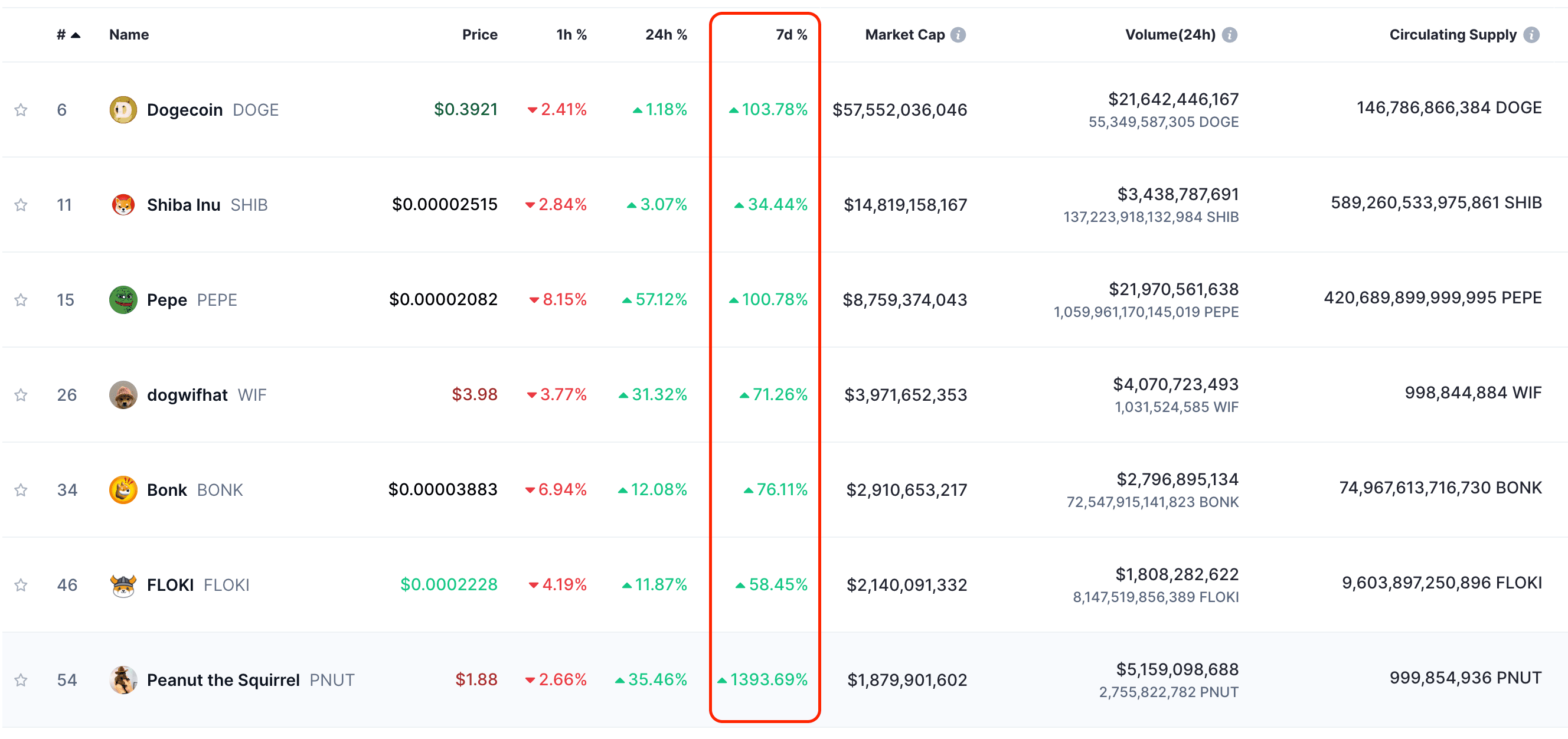This screenshot has width=1568, height=739.
Task: Click the Bonk 1h change 6.94%
Action: click(556, 489)
